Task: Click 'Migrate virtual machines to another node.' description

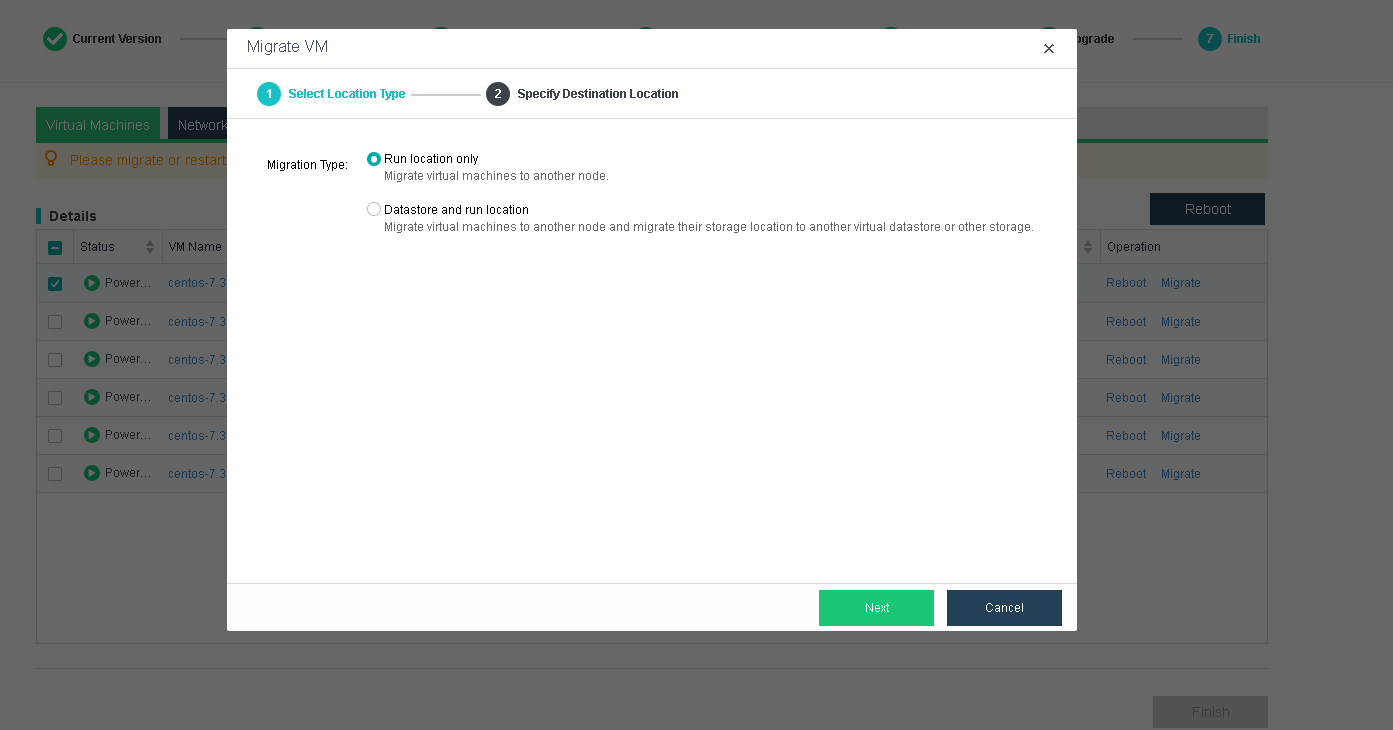Action: pos(496,176)
